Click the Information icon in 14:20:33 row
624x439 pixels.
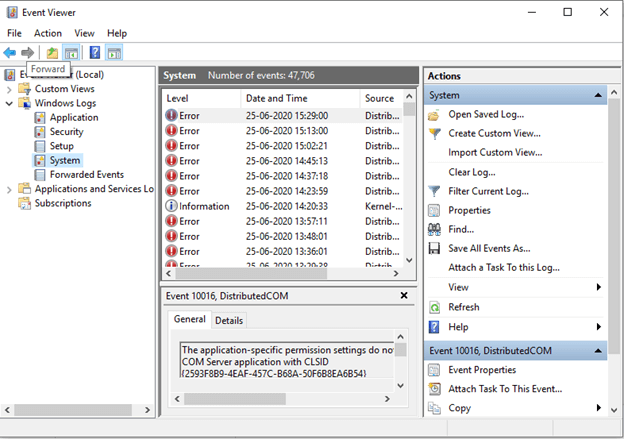point(171,206)
